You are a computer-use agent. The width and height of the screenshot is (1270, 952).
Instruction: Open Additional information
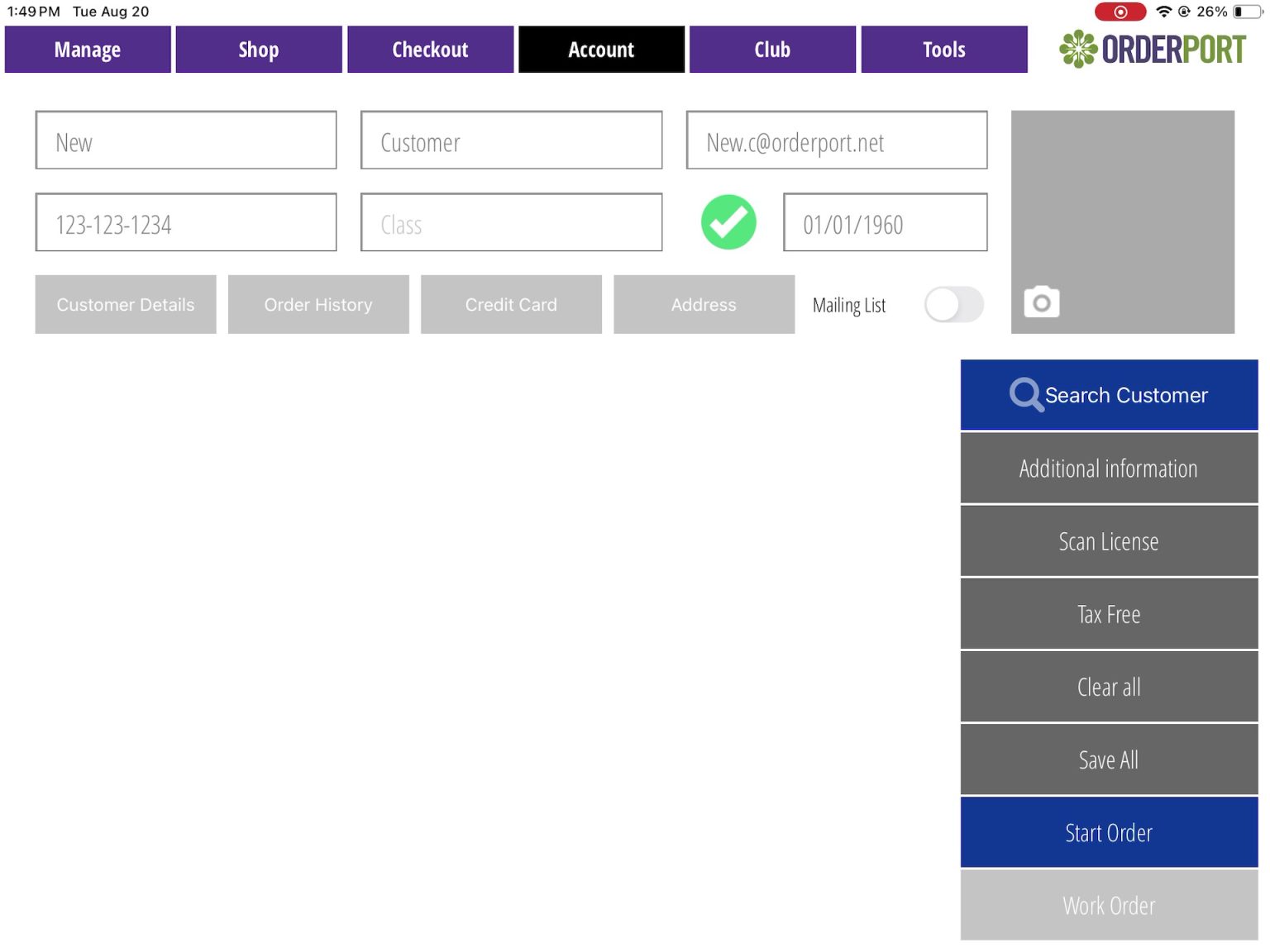pyautogui.click(x=1108, y=468)
